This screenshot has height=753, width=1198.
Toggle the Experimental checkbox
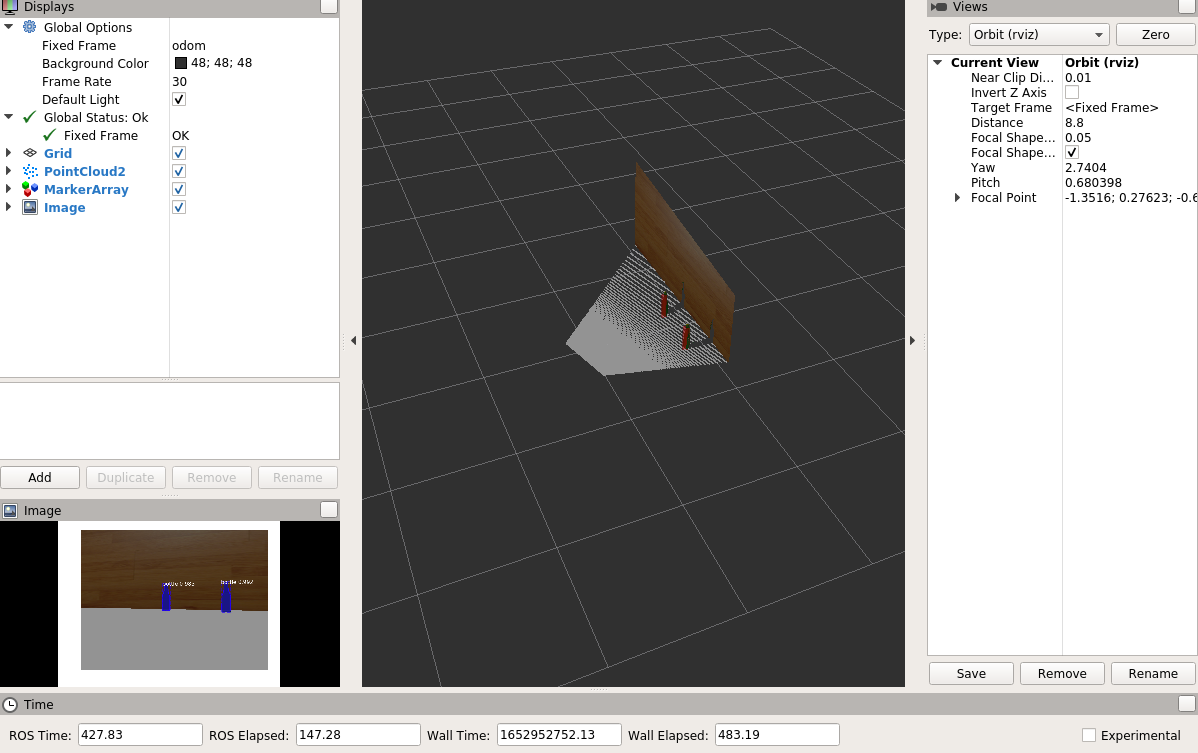click(1087, 734)
